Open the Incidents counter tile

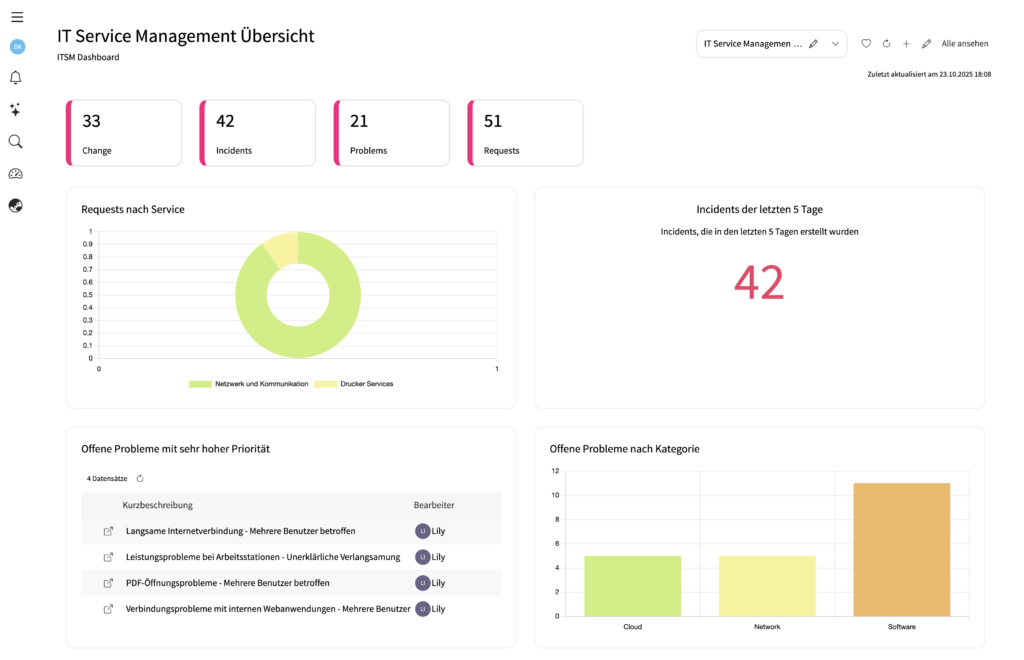(258, 133)
